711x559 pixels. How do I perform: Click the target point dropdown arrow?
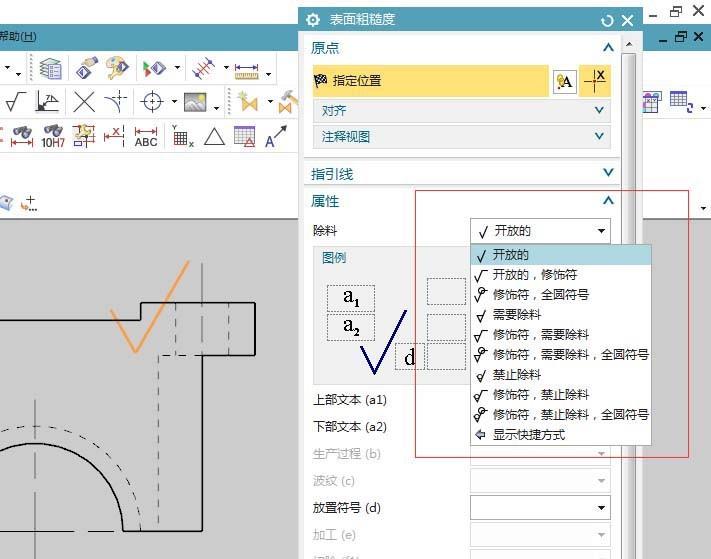[x=174, y=101]
